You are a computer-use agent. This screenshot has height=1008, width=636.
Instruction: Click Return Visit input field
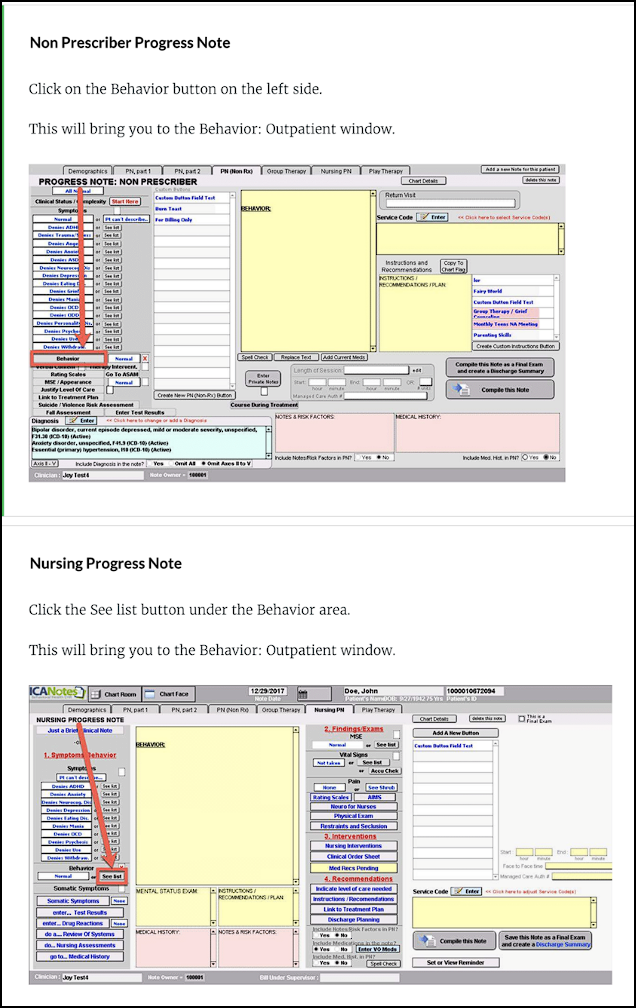click(x=451, y=204)
